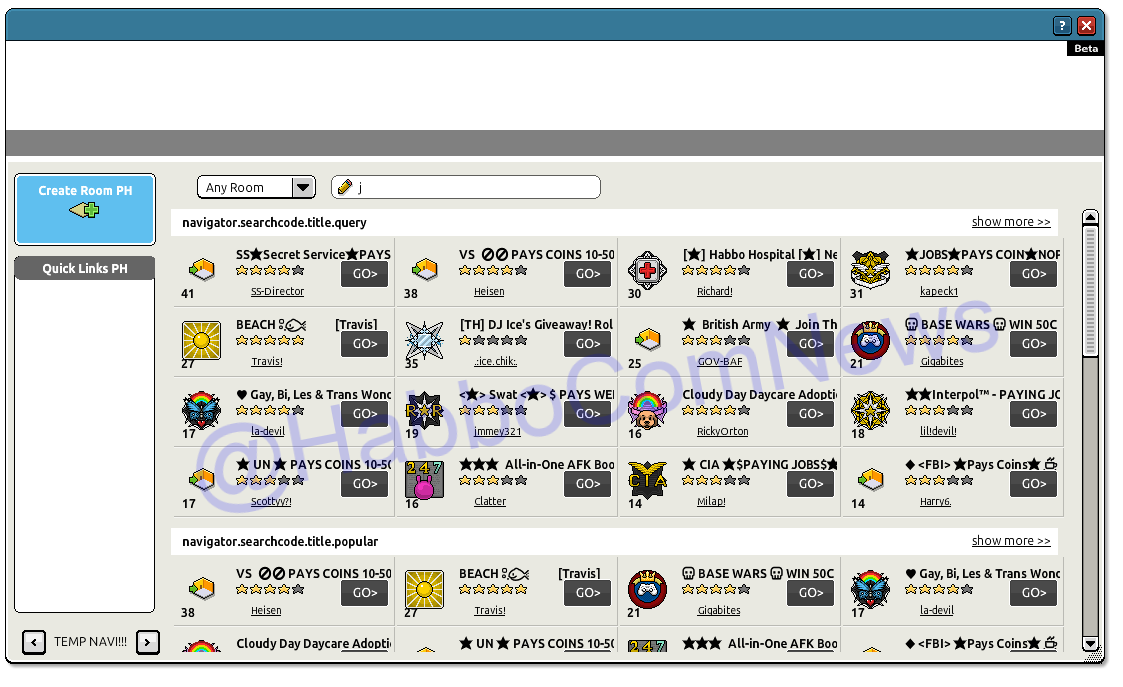The width and height of the screenshot is (1123, 687).
Task: Click the BASE WARS gamepad badge in query section
Action: click(x=870, y=340)
